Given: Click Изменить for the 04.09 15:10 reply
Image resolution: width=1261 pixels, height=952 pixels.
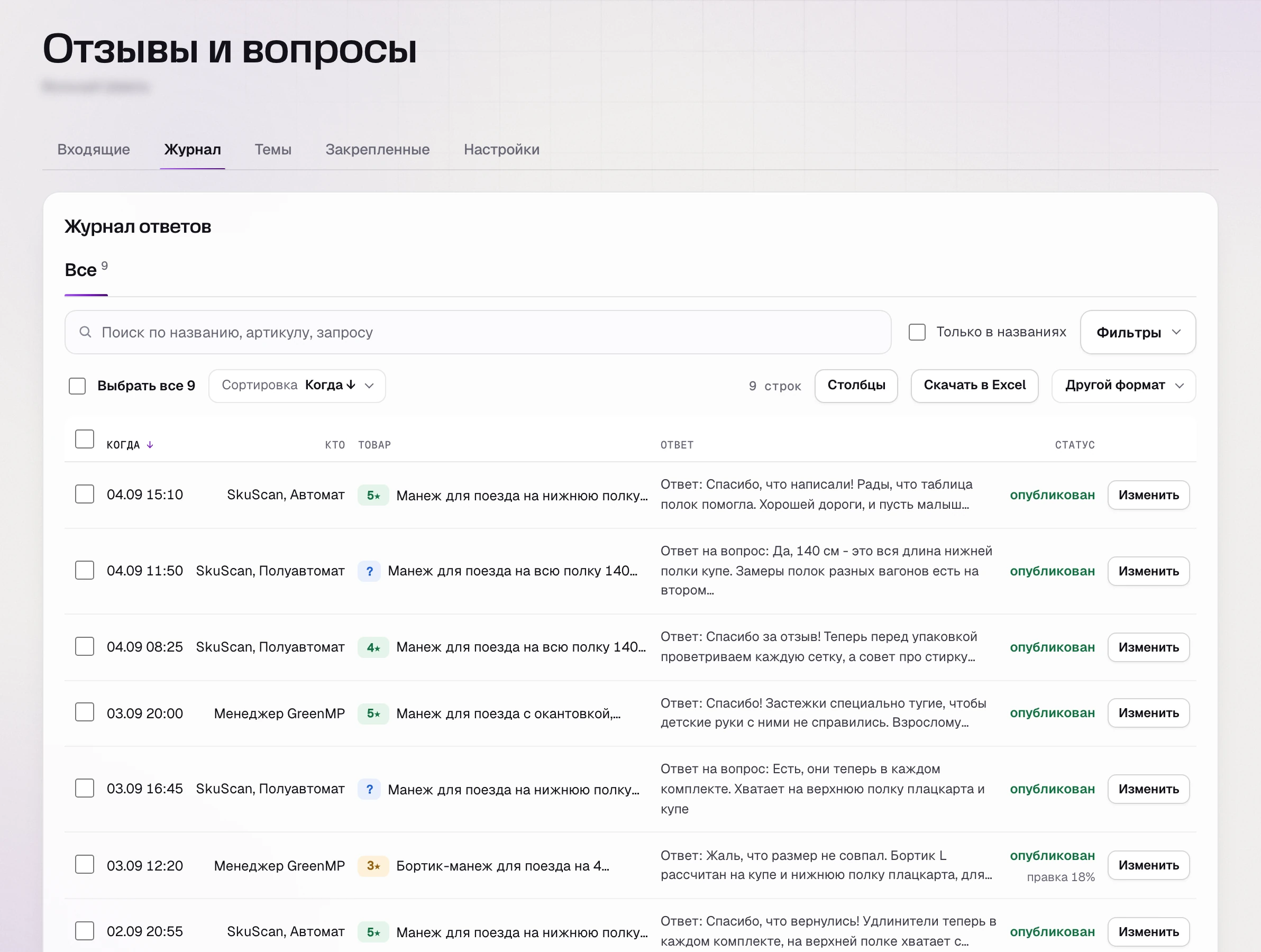Looking at the screenshot, I should click(x=1149, y=495).
